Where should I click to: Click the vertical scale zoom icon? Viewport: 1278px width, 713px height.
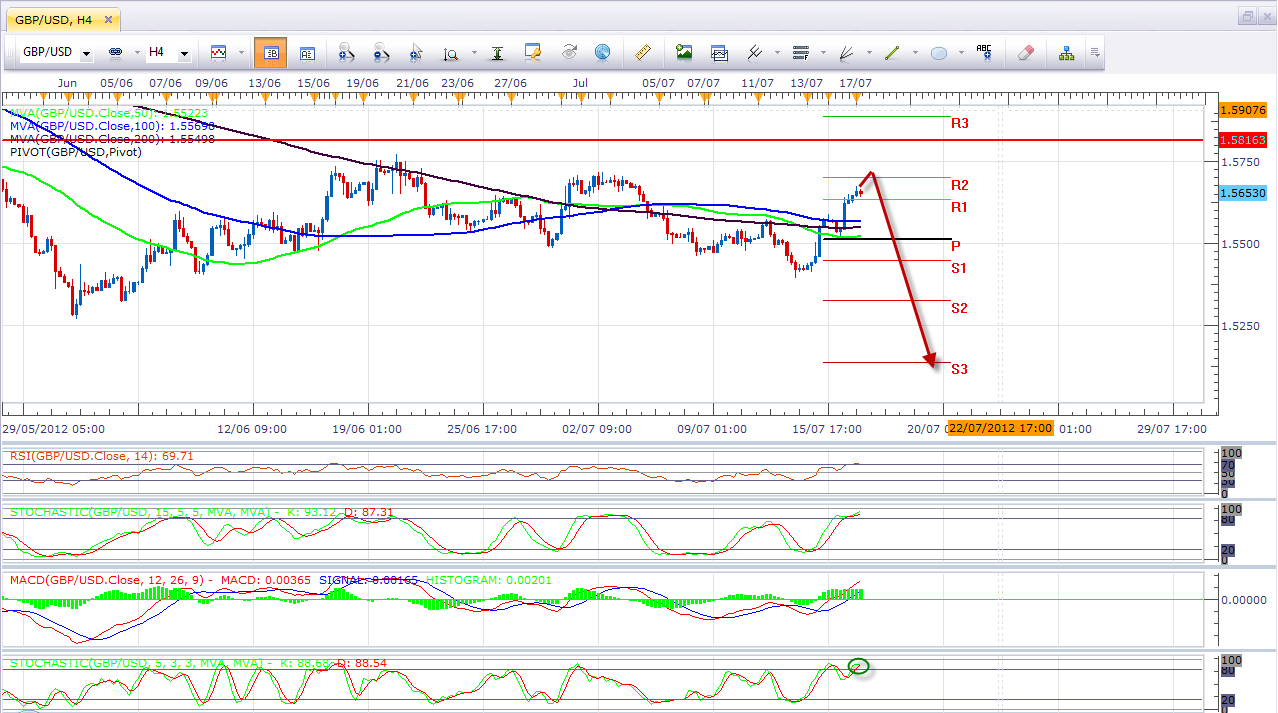click(x=451, y=53)
